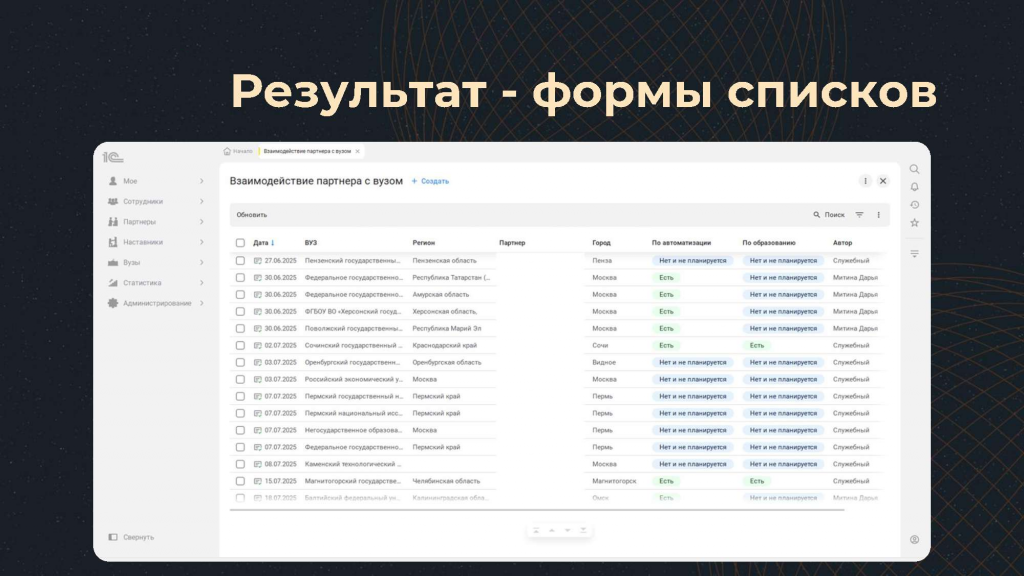The width and height of the screenshot is (1024, 576).
Task: Click the horizontal scrollbar below the table
Action: tap(537, 509)
